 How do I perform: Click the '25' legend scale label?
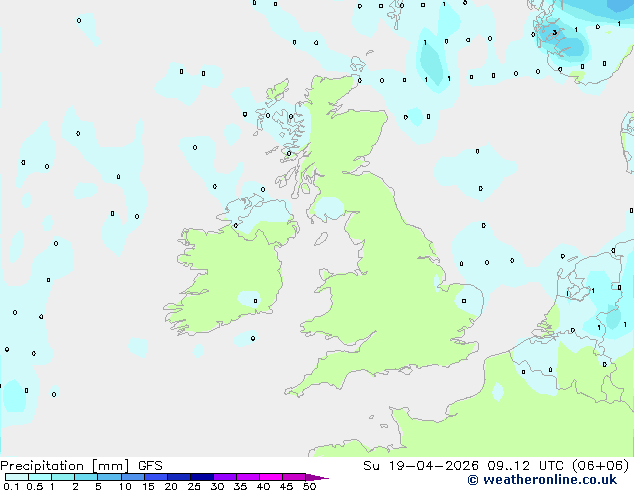(194, 486)
